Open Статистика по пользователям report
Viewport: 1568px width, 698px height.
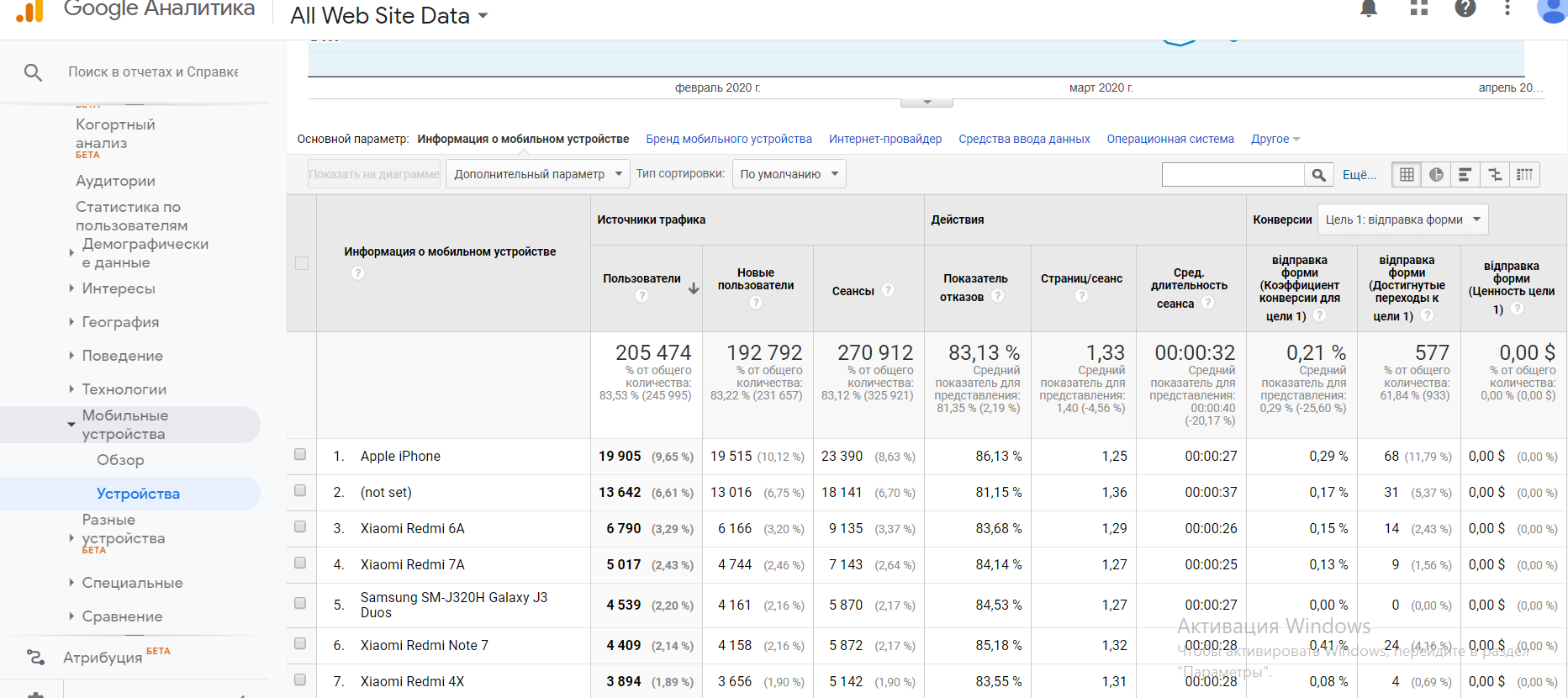pos(132,216)
